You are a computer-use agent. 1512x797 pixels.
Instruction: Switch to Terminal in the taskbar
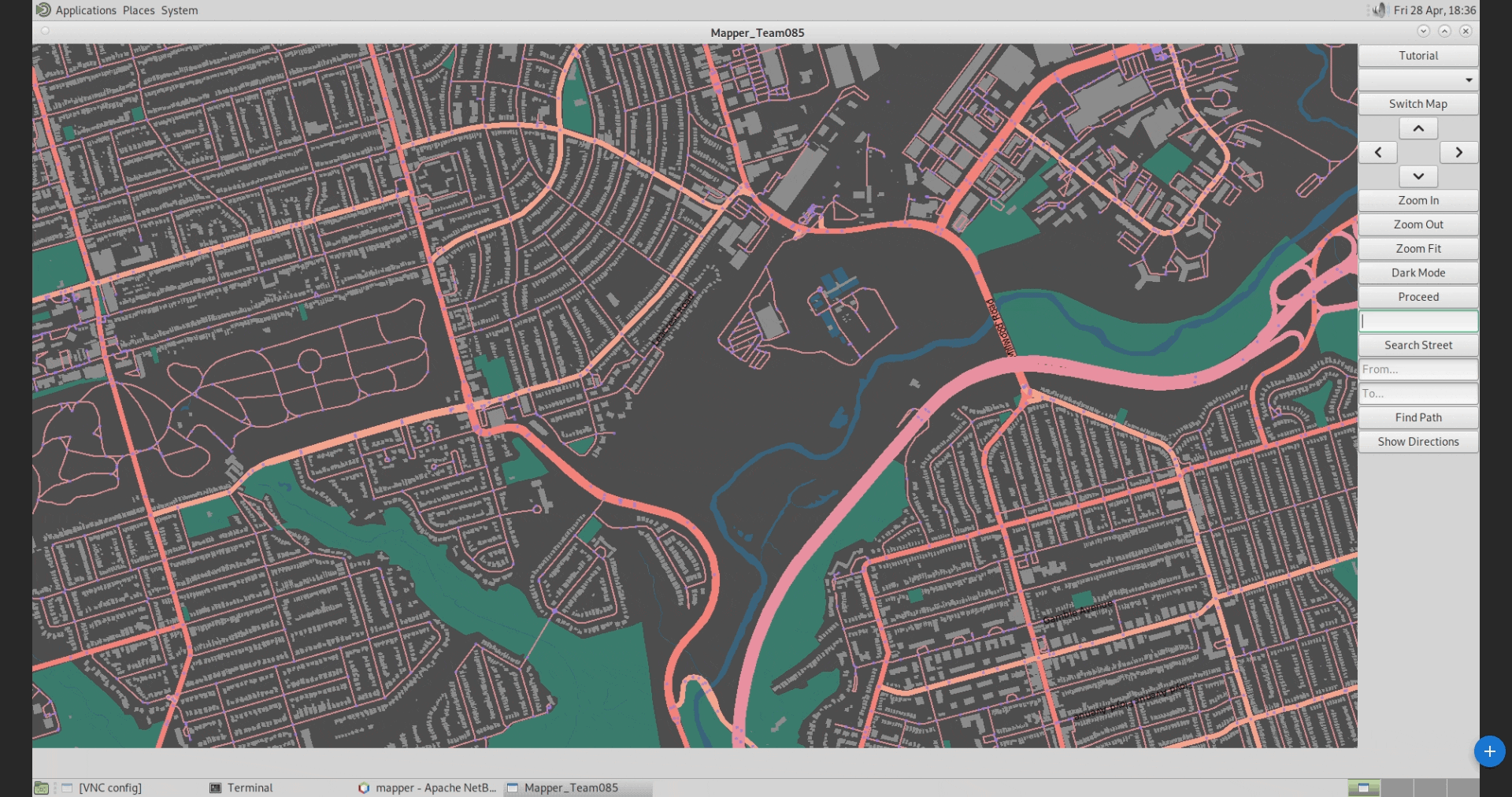tap(241, 788)
